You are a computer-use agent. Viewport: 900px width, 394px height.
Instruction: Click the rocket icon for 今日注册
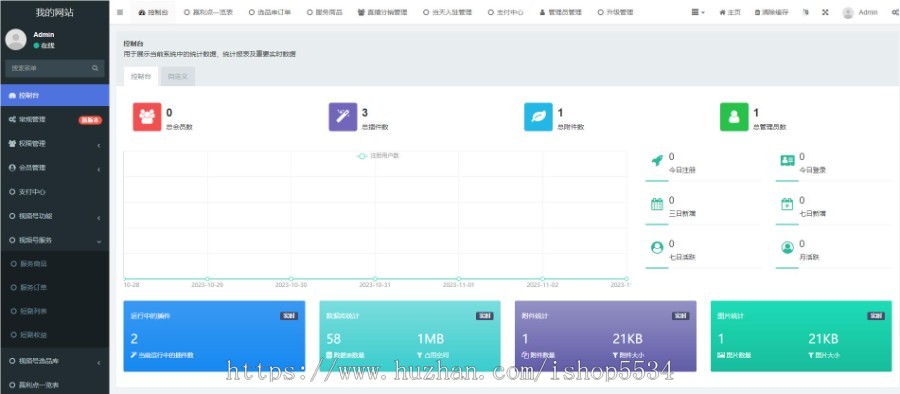pos(657,161)
